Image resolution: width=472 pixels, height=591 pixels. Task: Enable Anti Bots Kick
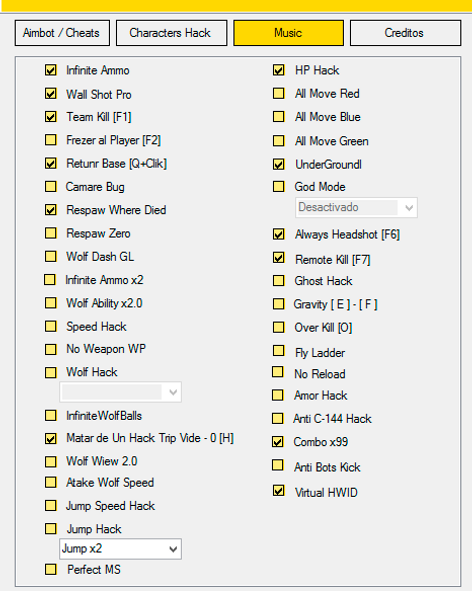pos(278,465)
